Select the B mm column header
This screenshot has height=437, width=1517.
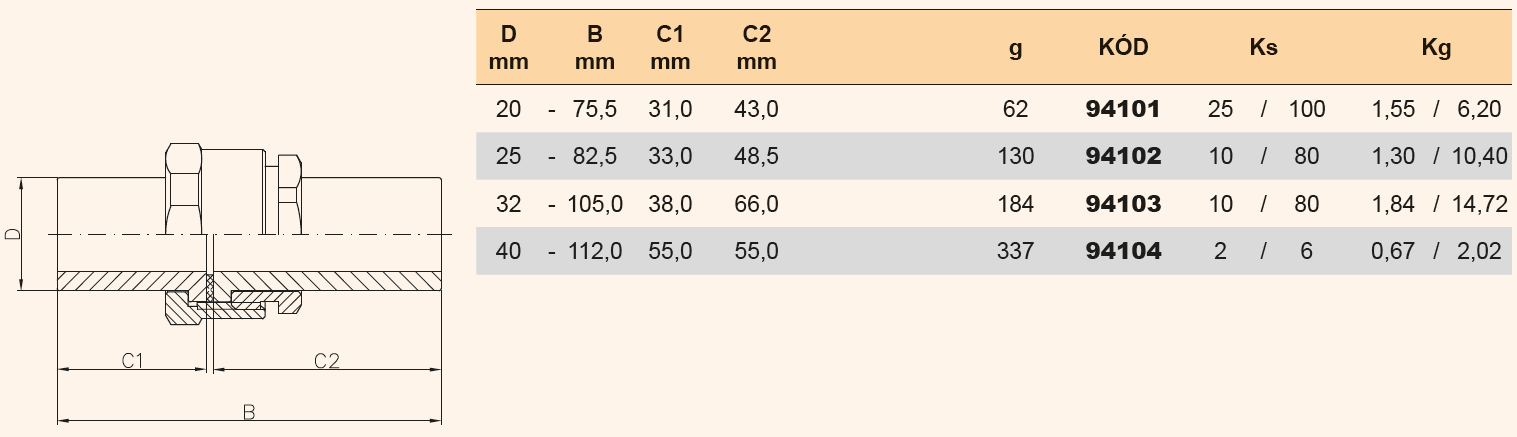pyautogui.click(x=594, y=47)
